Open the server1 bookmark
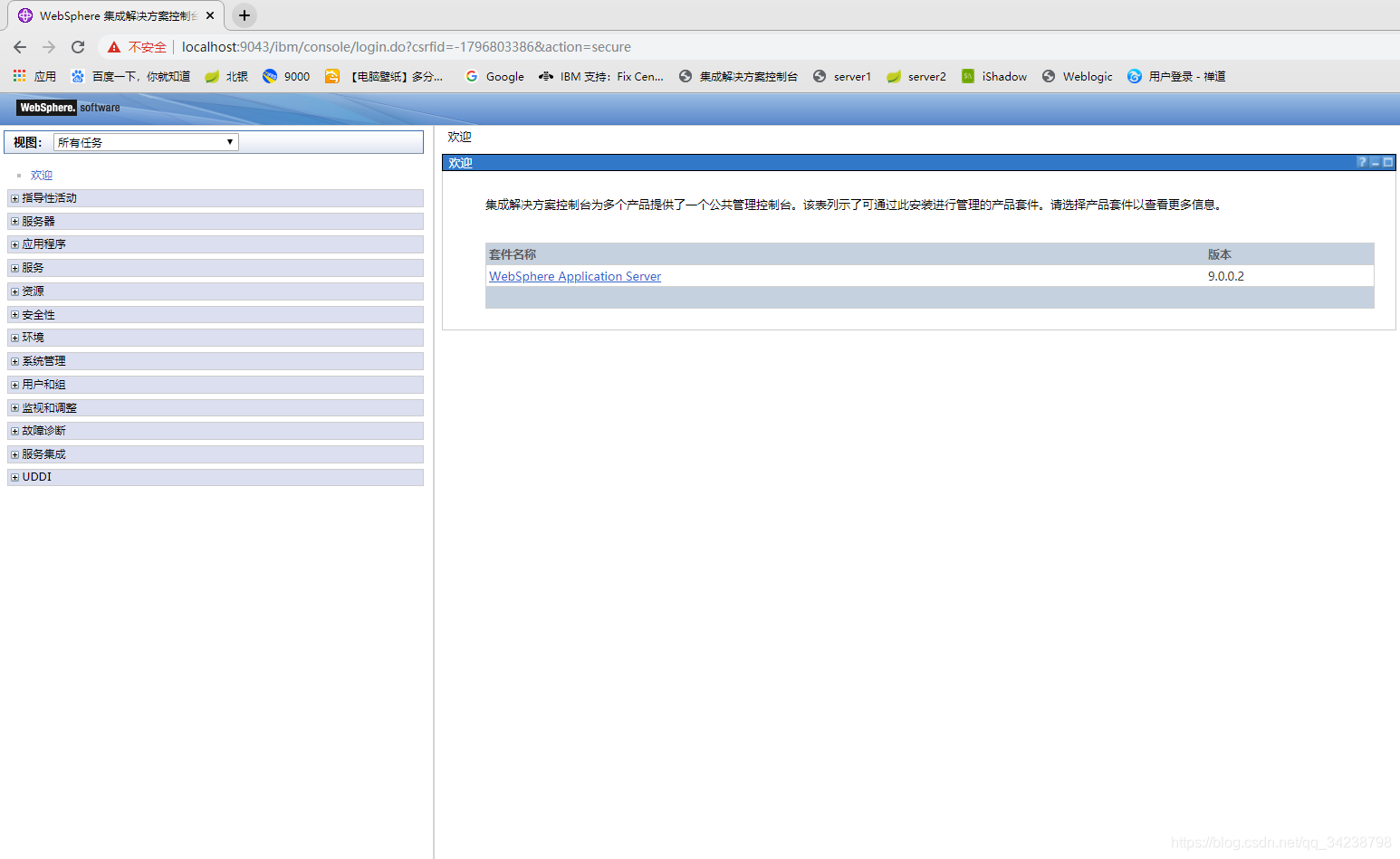1400x859 pixels. (x=842, y=76)
